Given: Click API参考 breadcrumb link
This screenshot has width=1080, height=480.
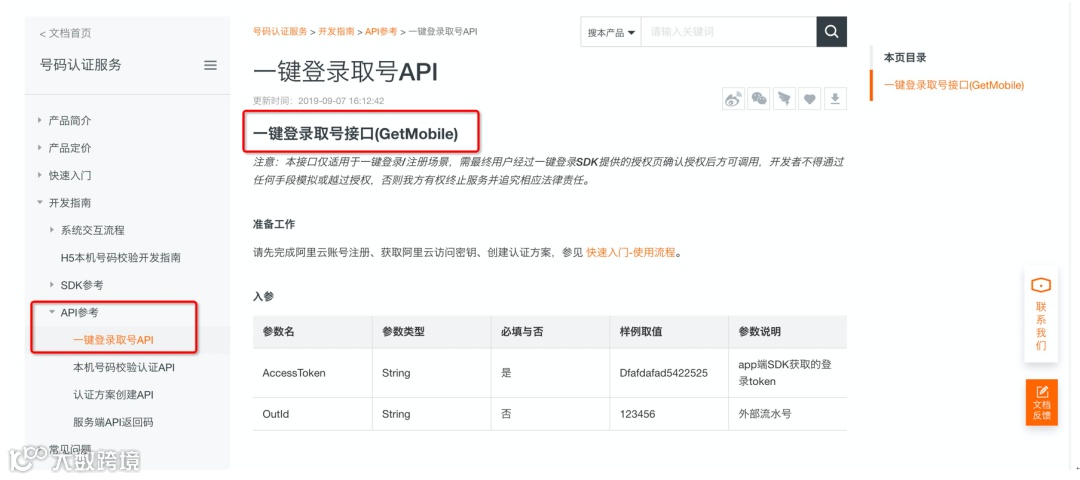Looking at the screenshot, I should click(381, 32).
